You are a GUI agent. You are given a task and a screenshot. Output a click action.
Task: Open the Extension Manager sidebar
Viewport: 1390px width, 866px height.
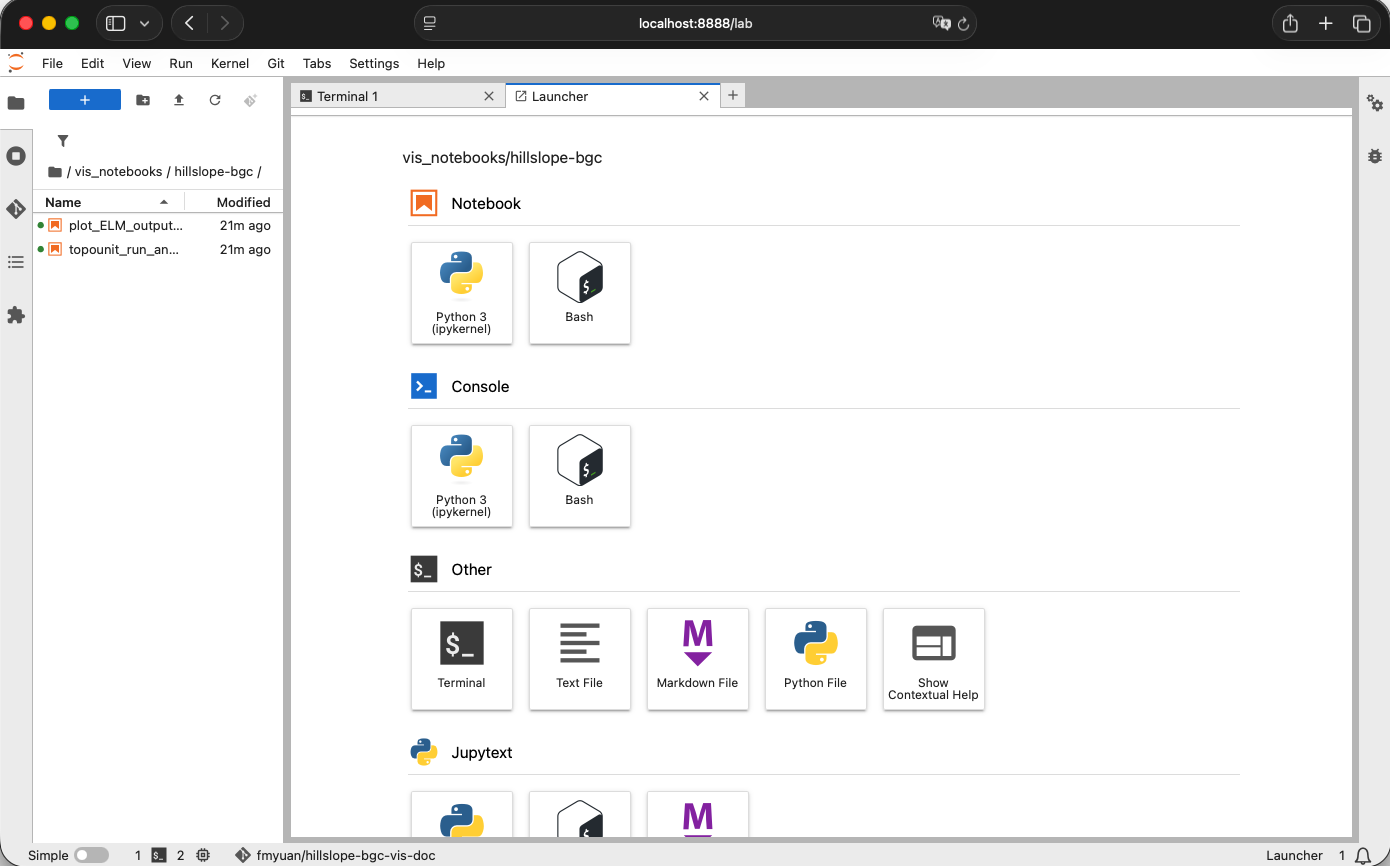pyautogui.click(x=16, y=315)
